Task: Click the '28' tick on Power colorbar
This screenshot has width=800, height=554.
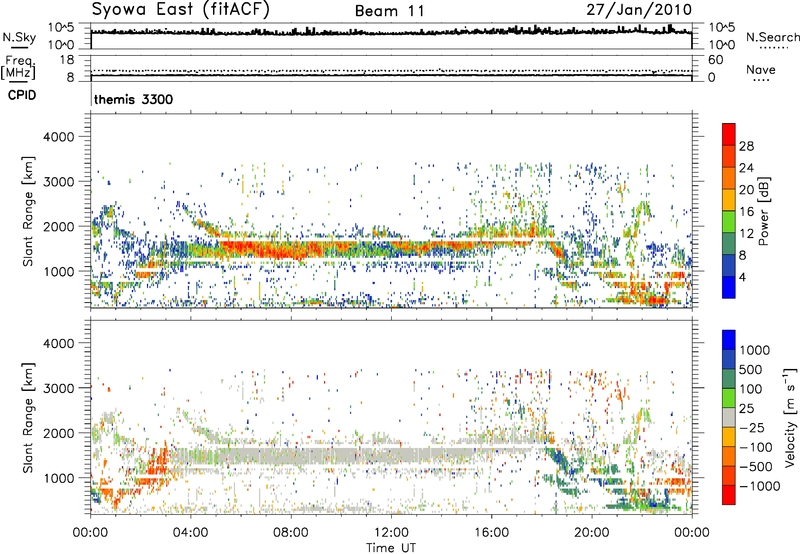Action: (x=746, y=146)
